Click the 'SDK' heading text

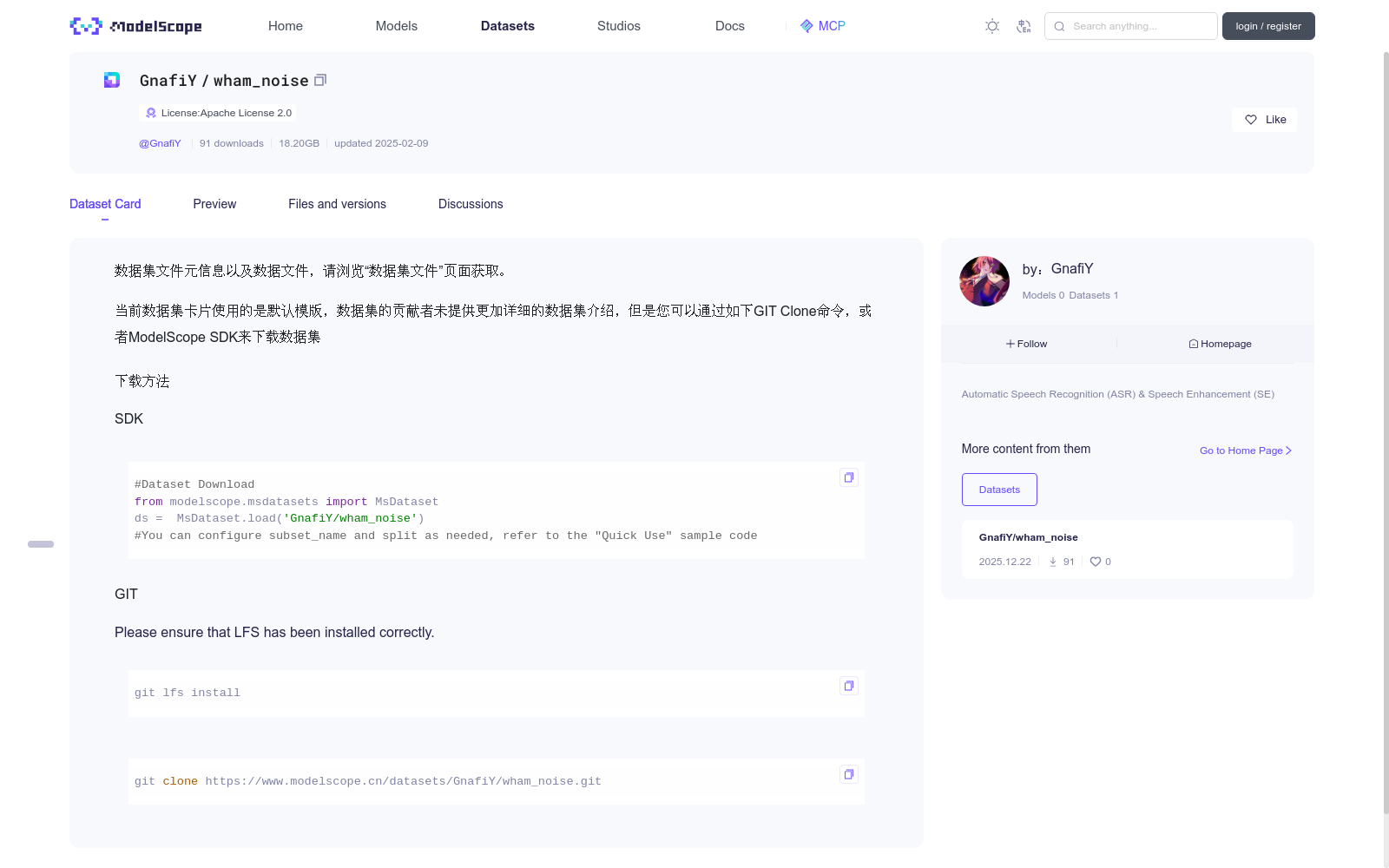pos(128,418)
